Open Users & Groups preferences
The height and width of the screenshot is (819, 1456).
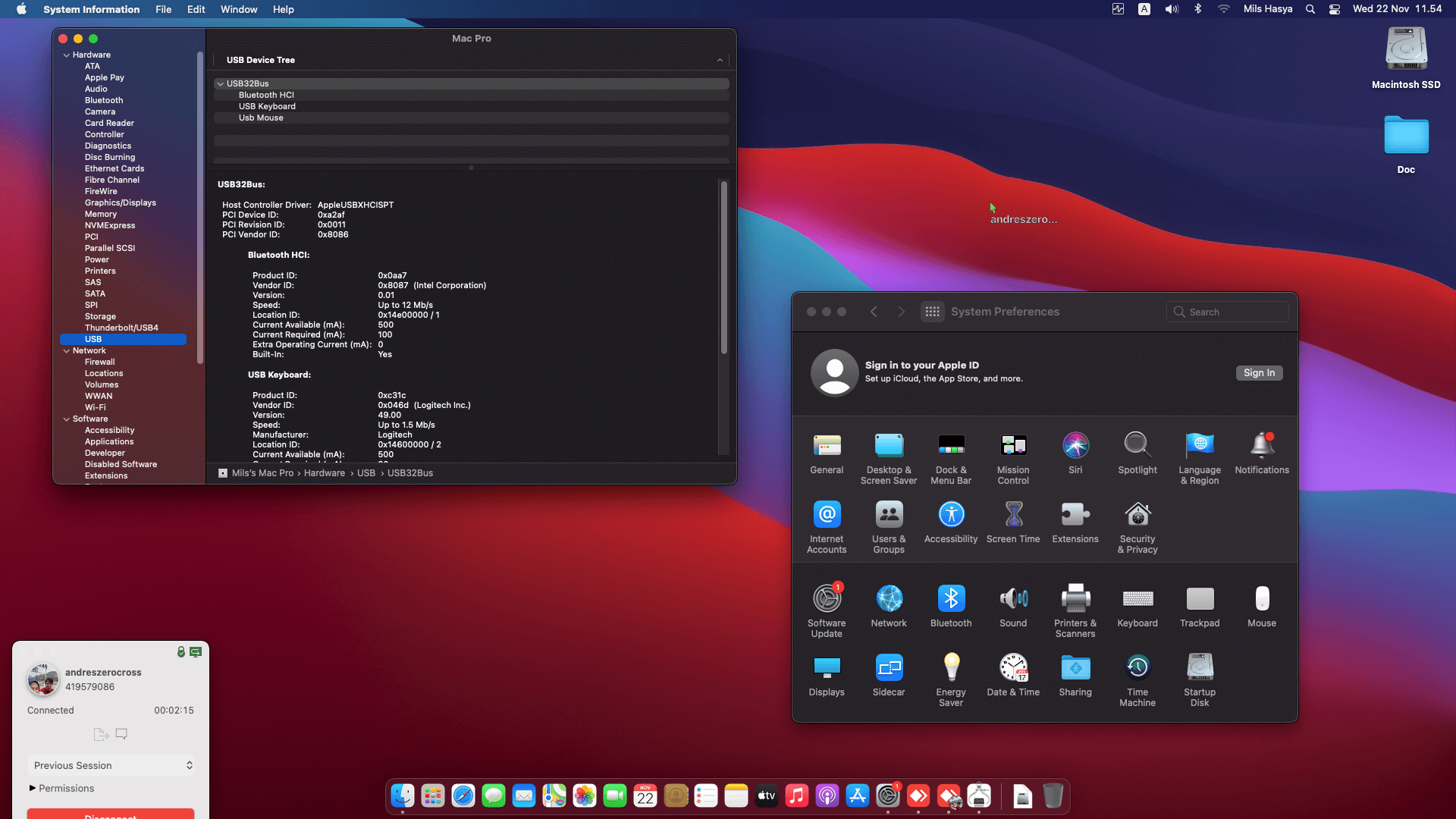click(x=889, y=528)
